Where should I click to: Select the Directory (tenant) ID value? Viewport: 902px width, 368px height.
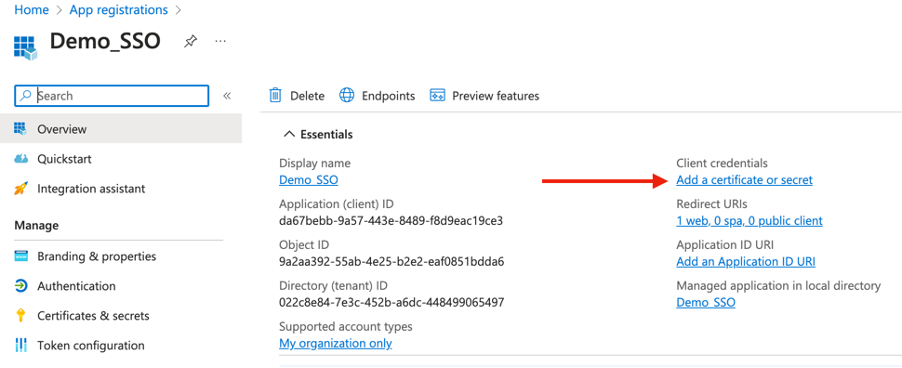(x=392, y=302)
